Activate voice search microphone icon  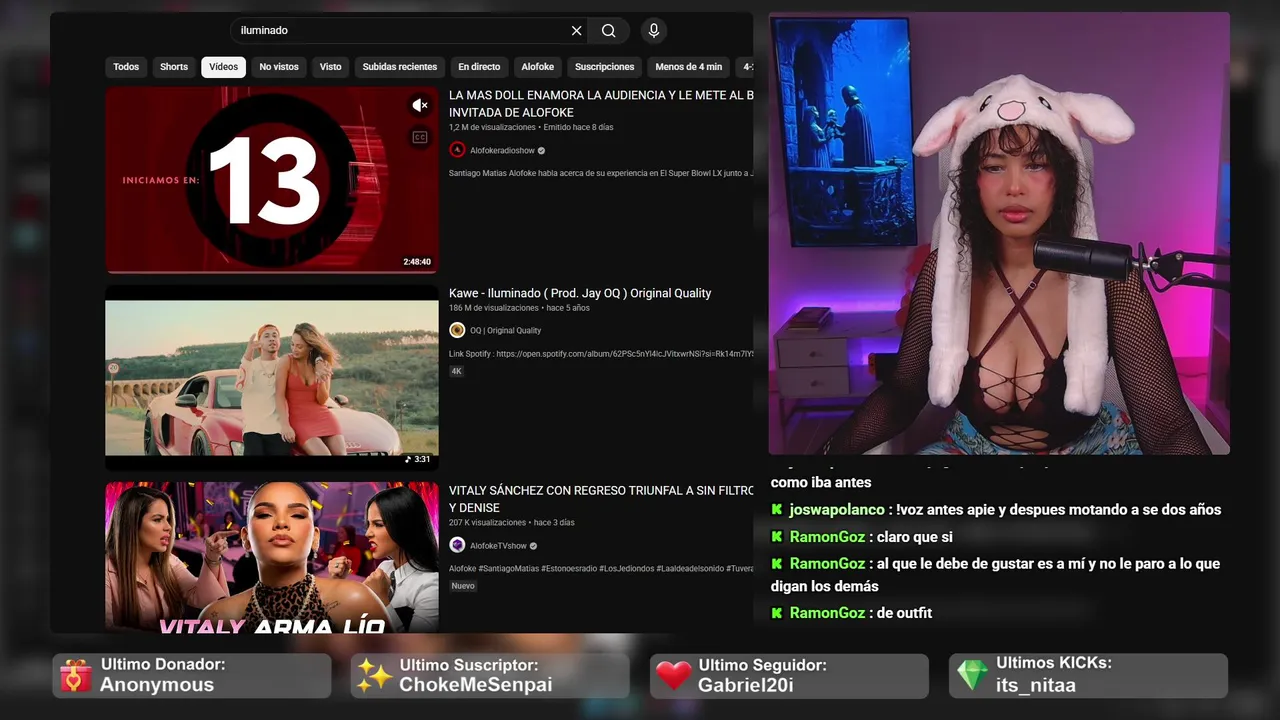point(654,31)
